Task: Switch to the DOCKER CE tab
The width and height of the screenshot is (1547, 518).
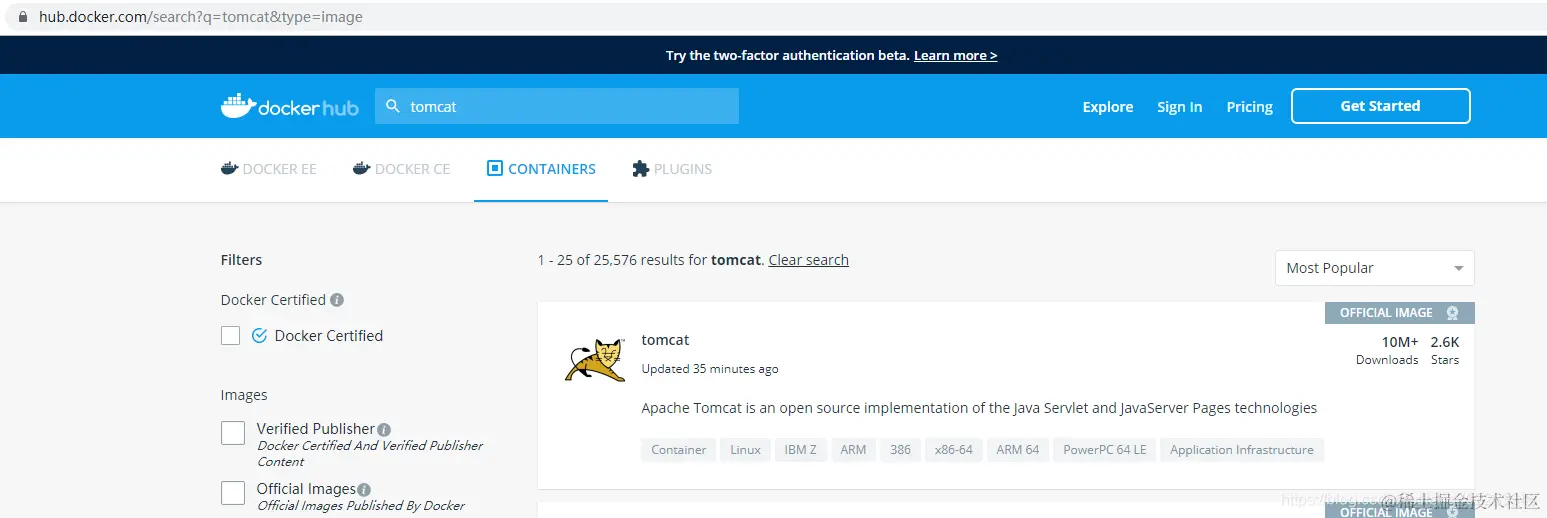Action: 401,169
